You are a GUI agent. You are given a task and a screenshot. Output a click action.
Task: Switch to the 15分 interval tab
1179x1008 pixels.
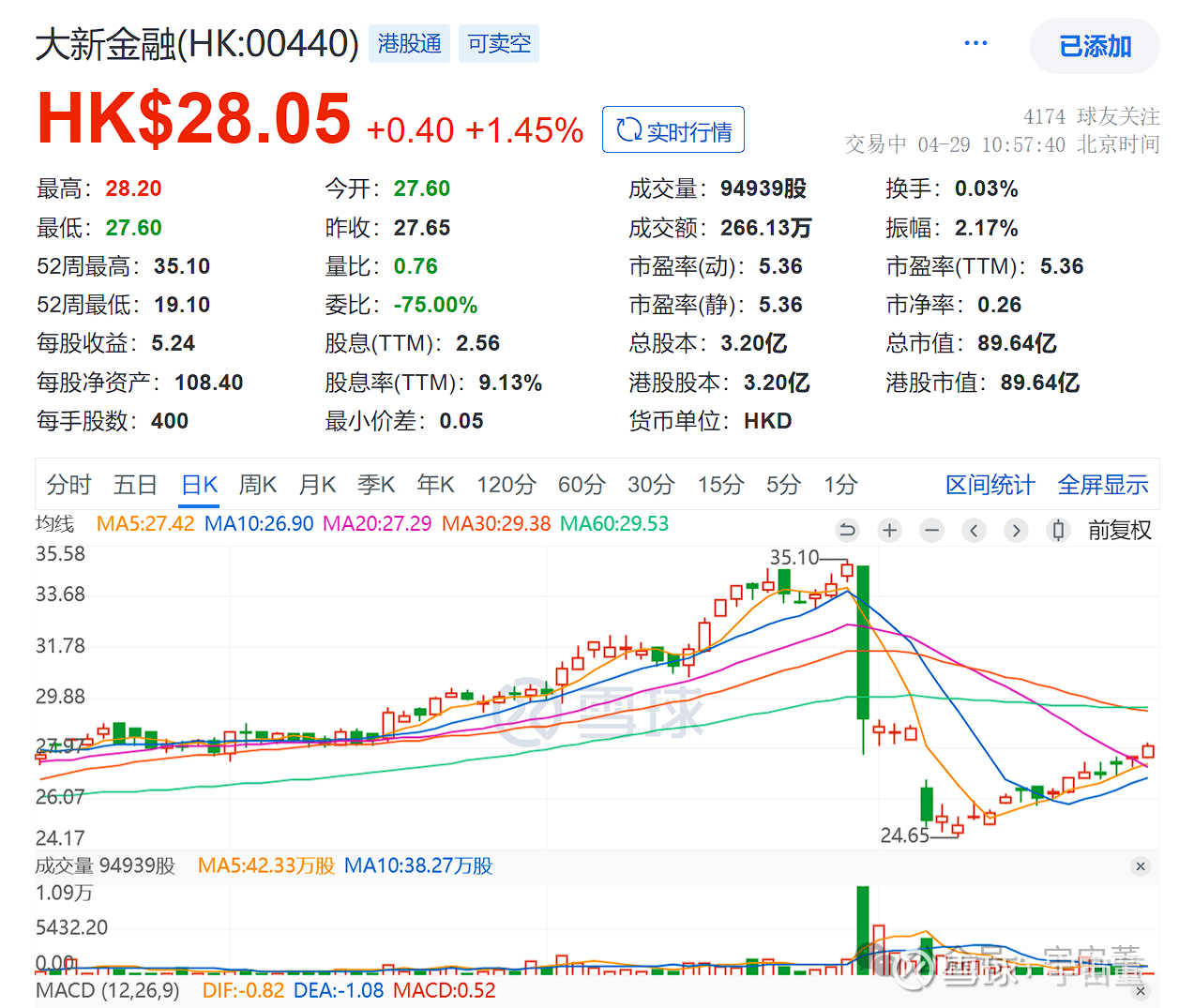(x=720, y=485)
